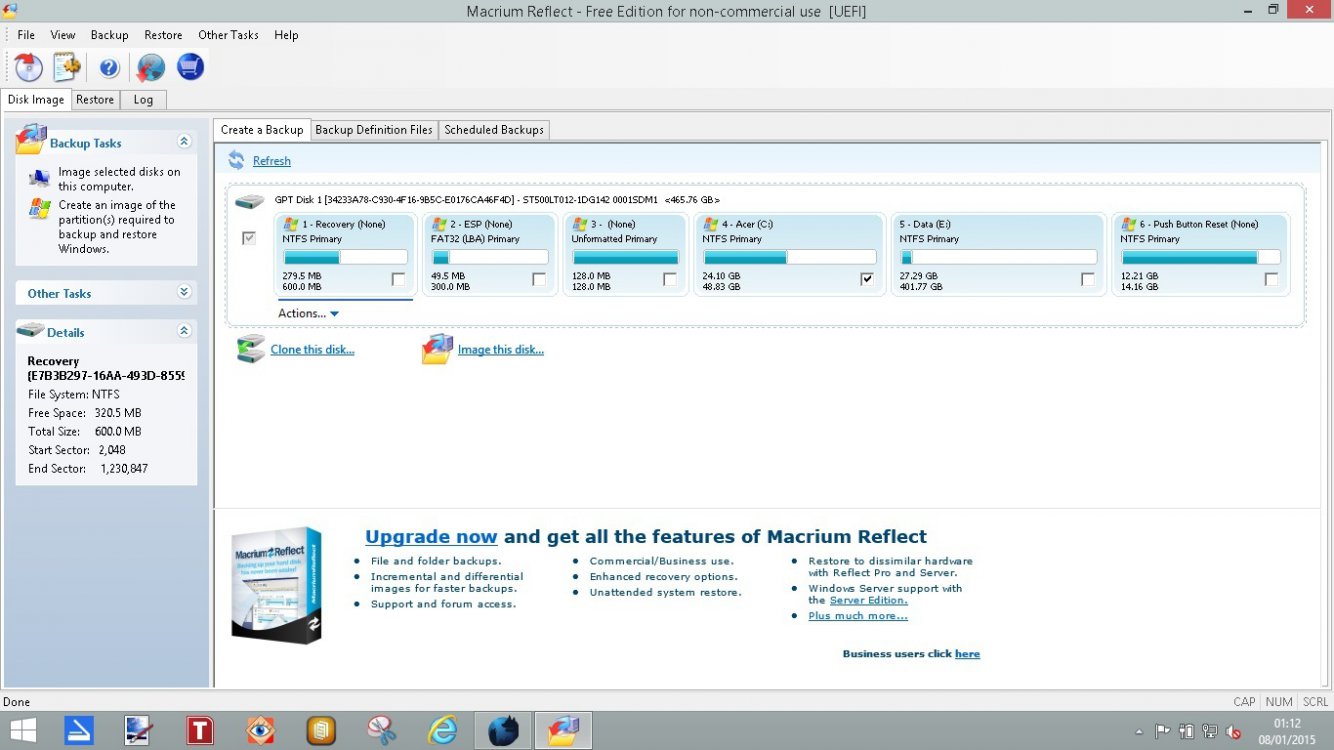Click the Upgrade now link

click(431, 537)
